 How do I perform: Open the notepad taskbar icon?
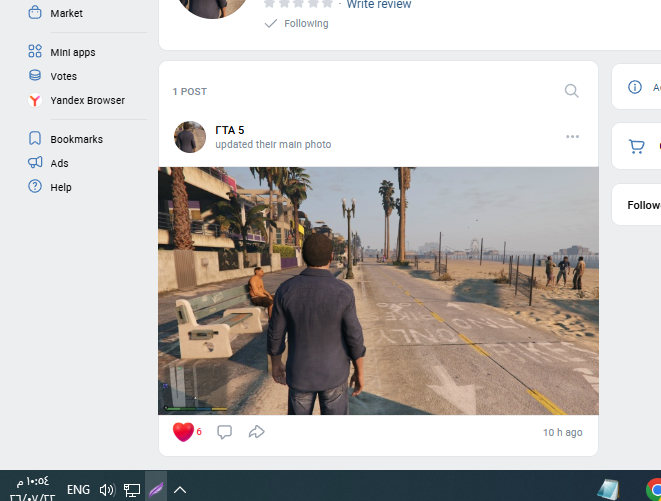[607, 490]
